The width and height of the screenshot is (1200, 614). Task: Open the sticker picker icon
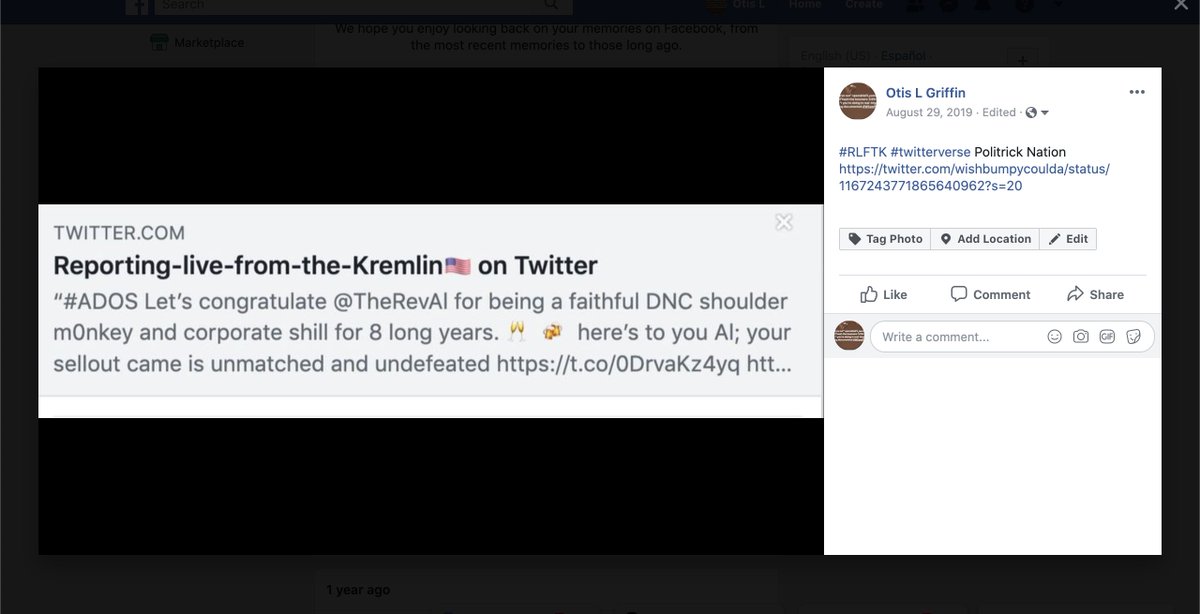coord(1133,337)
